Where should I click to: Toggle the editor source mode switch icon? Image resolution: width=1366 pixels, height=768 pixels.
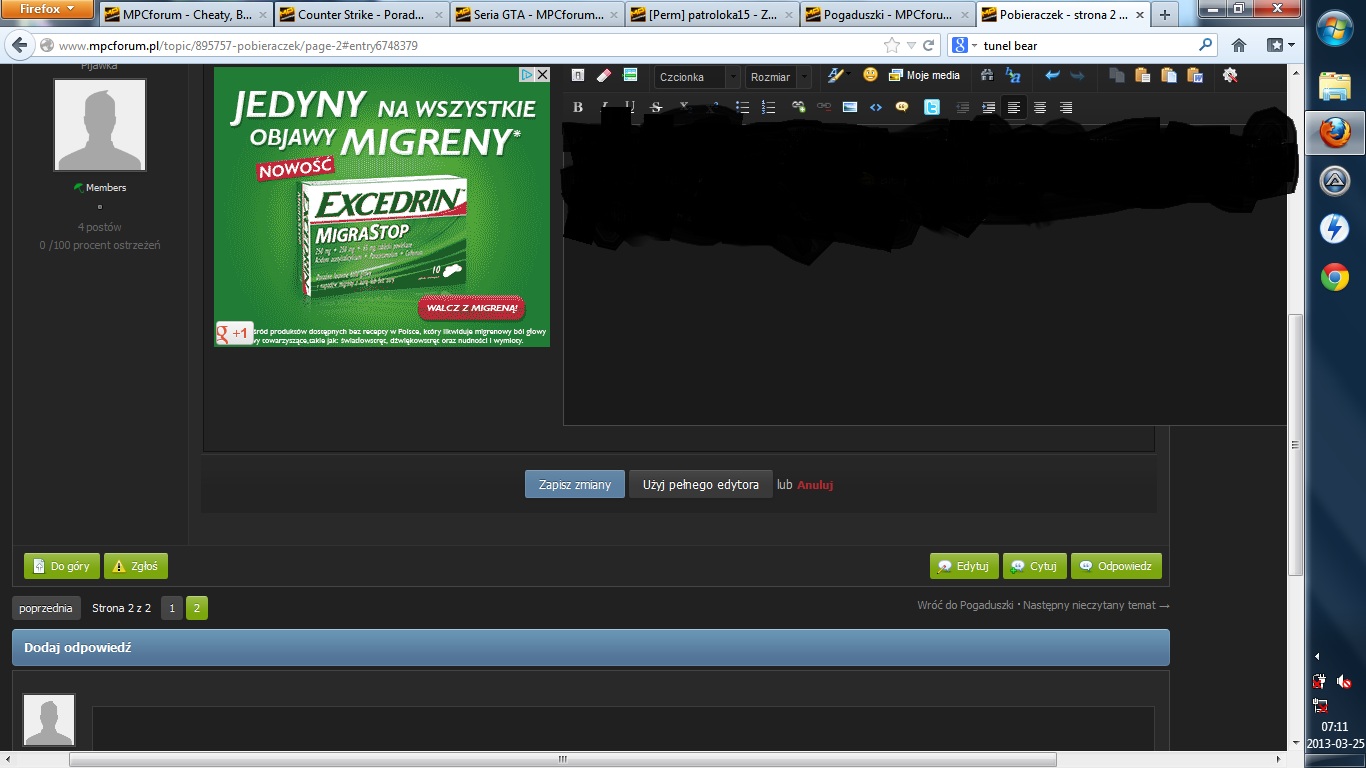578,75
